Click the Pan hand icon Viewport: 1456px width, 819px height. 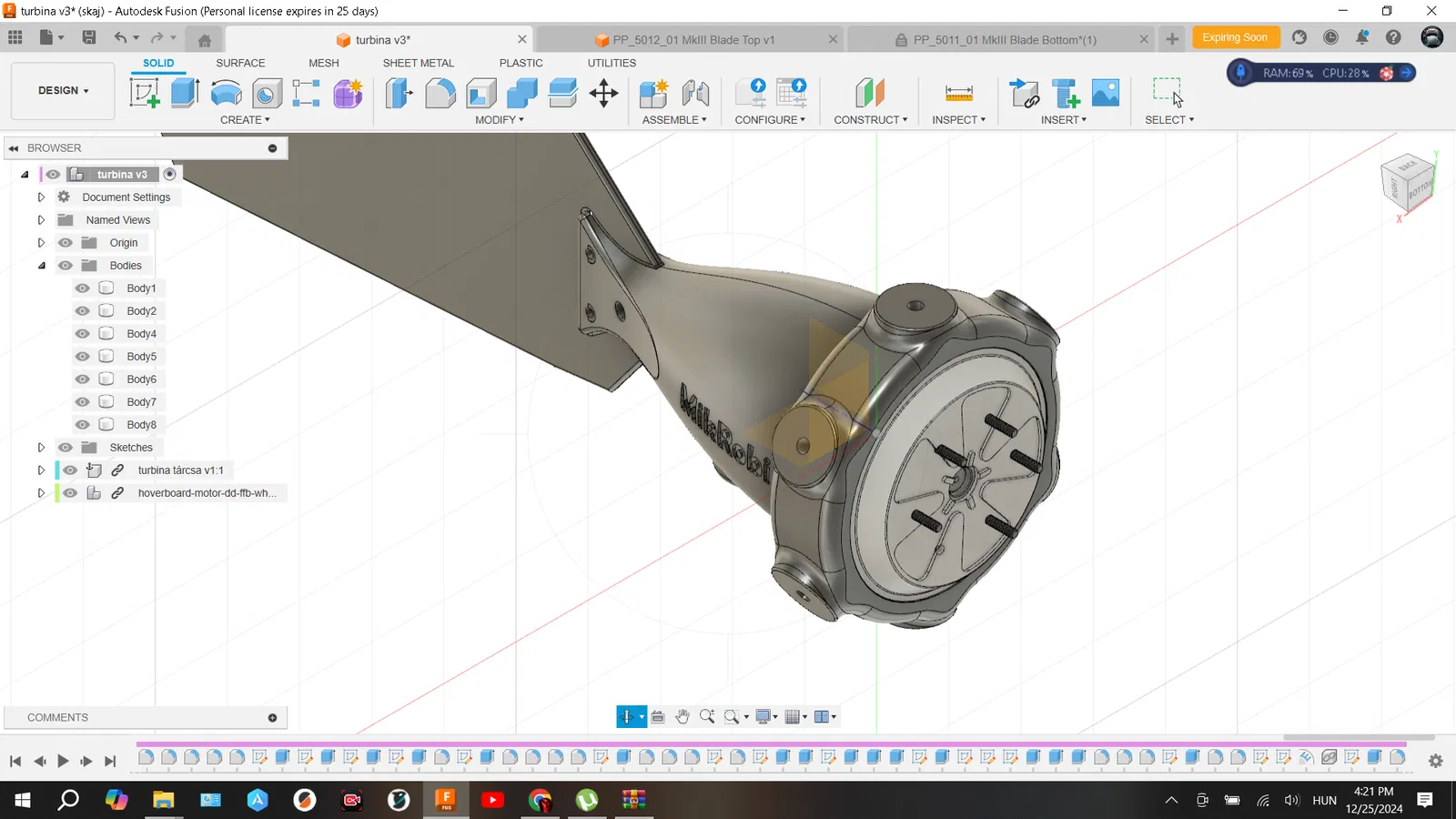(682, 717)
